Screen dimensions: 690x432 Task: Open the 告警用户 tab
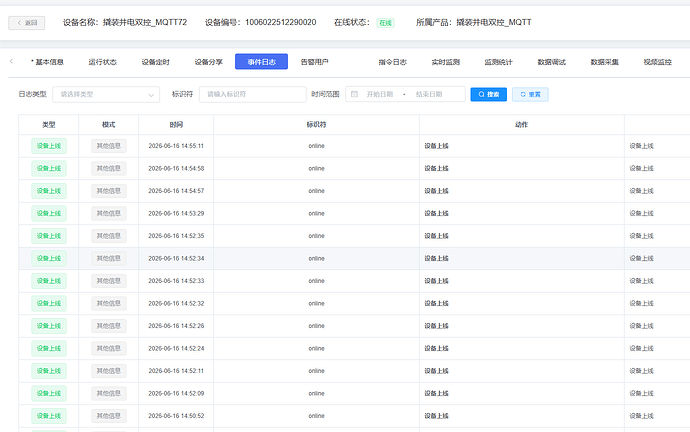[314, 62]
